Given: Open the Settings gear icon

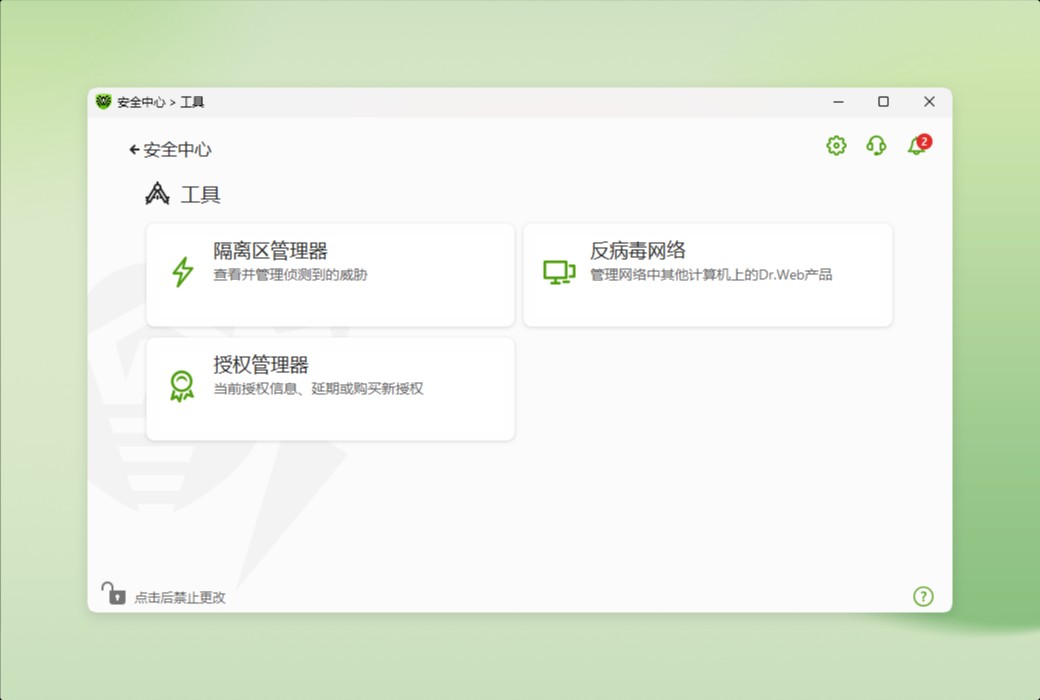Looking at the screenshot, I should 835,146.
